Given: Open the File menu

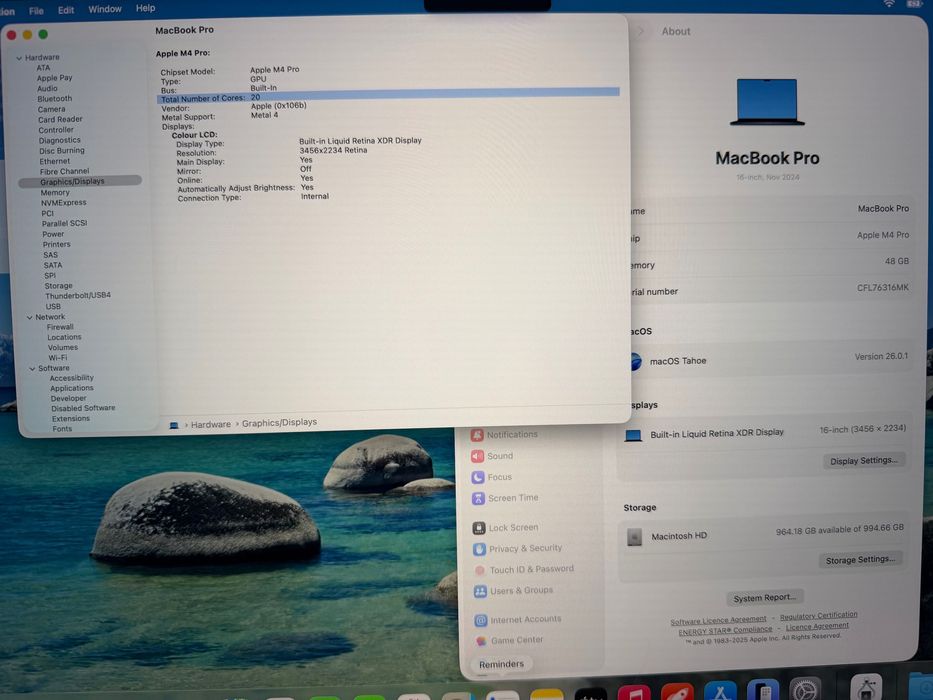Looking at the screenshot, I should (36, 11).
